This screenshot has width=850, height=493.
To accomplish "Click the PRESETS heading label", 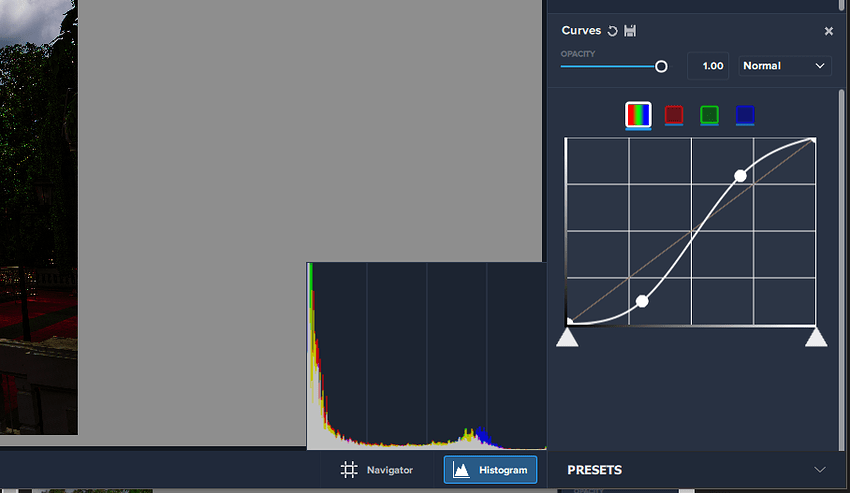I will click(x=595, y=470).
